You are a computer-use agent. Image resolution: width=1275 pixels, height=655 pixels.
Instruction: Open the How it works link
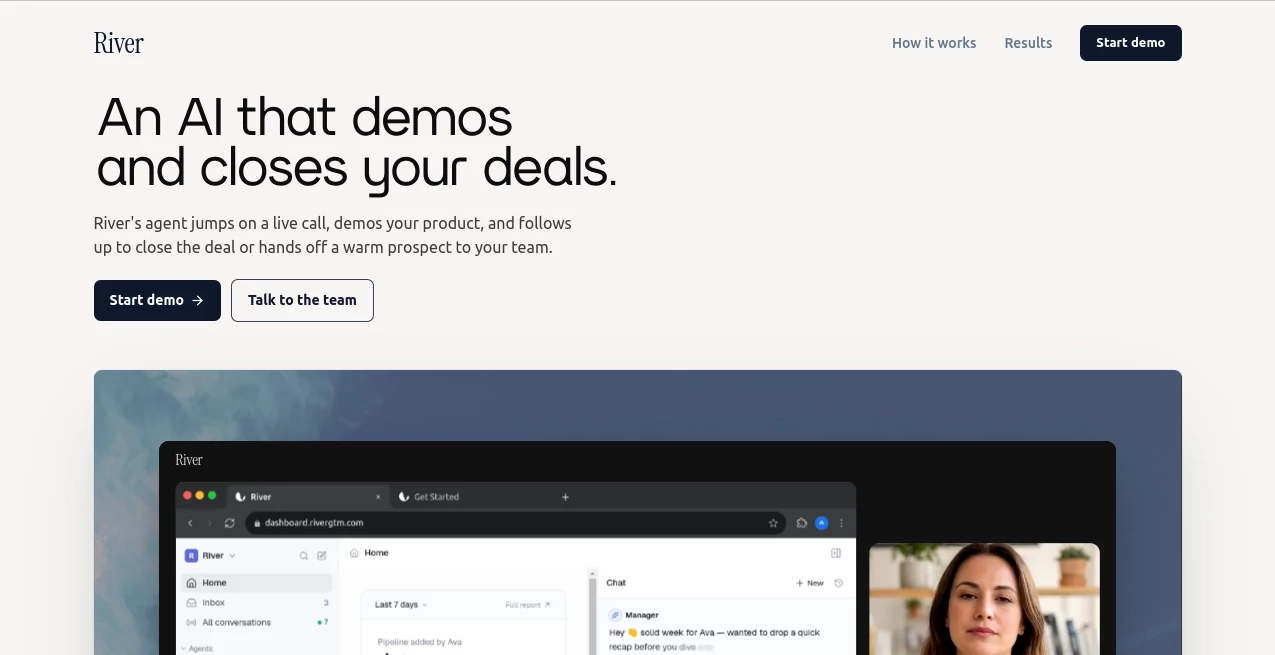coord(934,43)
